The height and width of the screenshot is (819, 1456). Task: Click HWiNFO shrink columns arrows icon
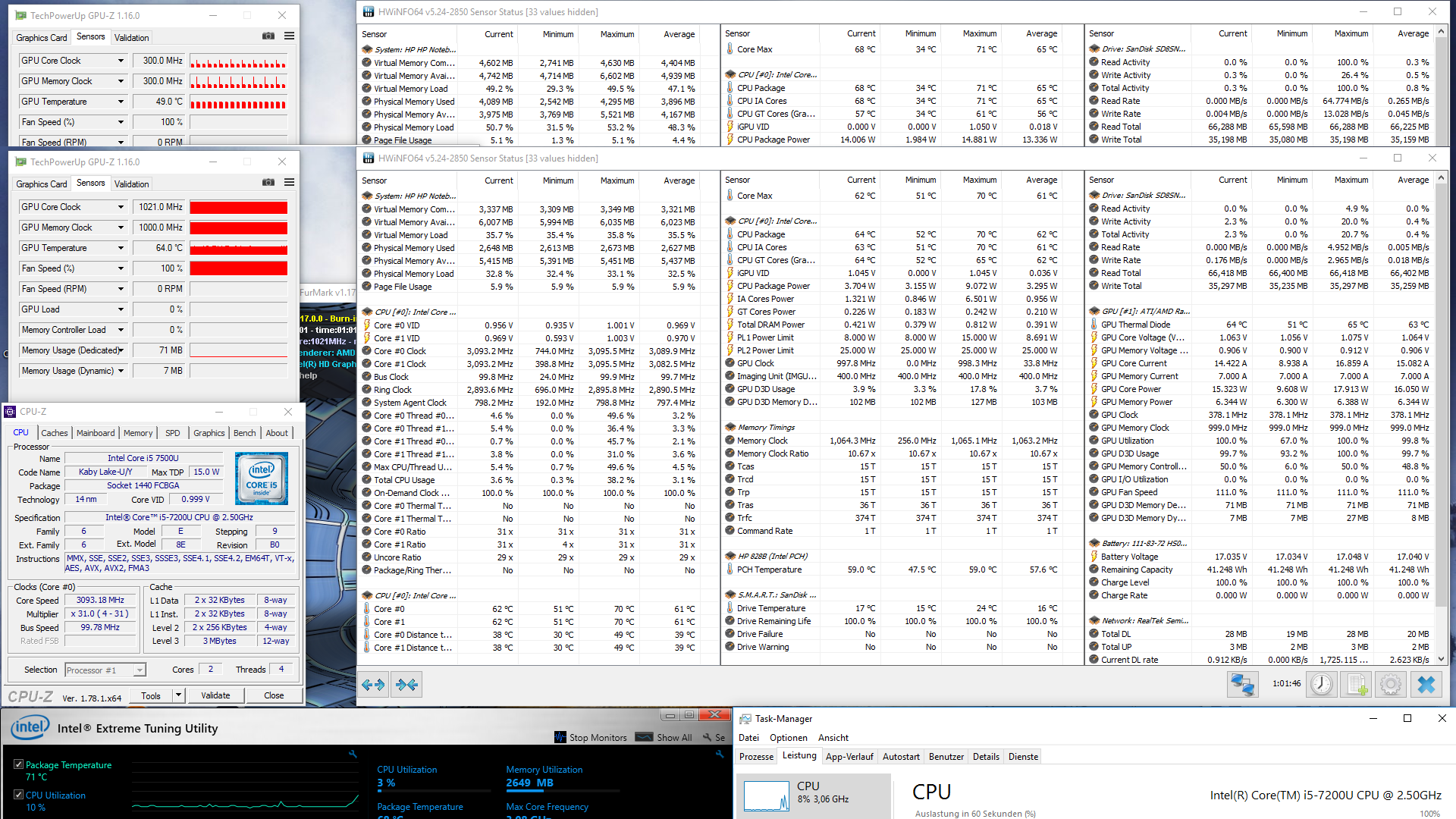pos(407,685)
